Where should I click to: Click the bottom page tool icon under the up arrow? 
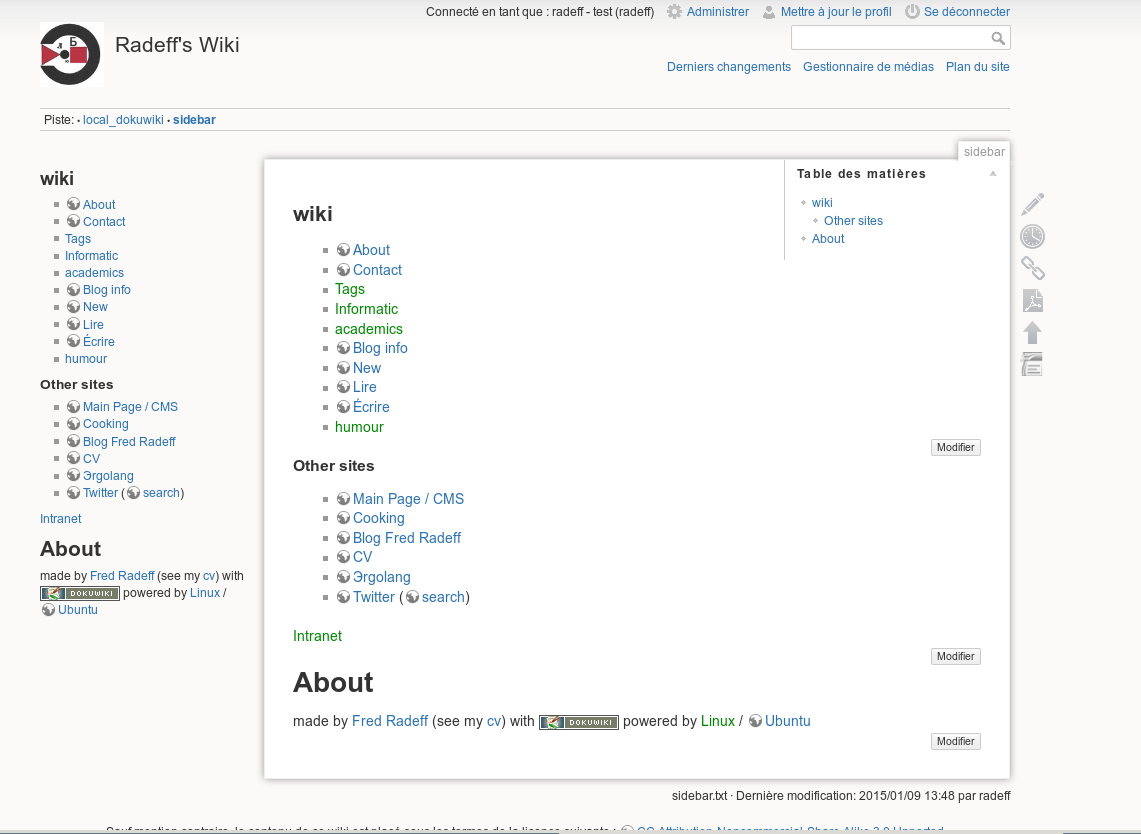click(1033, 364)
